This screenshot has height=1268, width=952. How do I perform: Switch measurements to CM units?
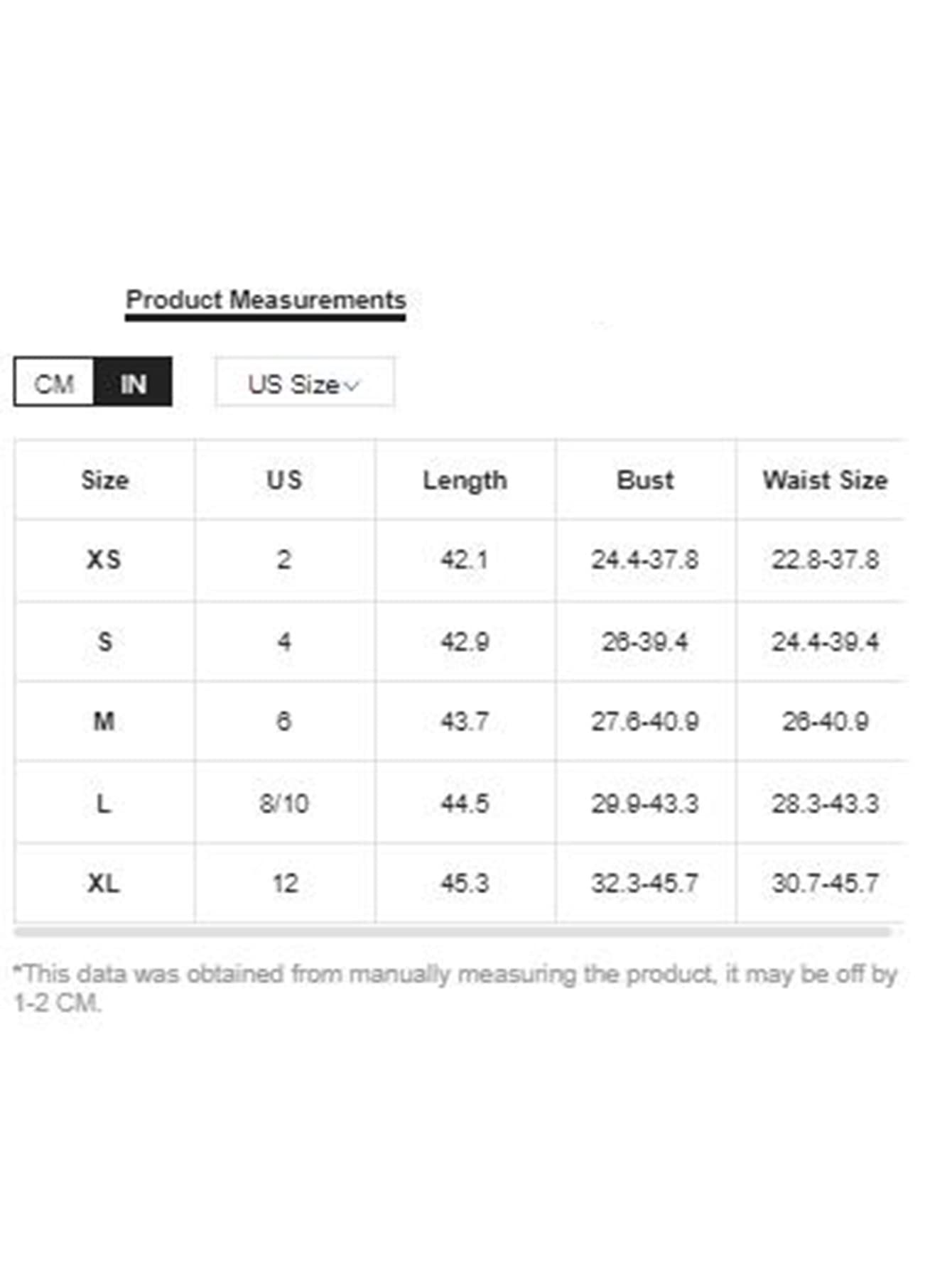[x=54, y=384]
